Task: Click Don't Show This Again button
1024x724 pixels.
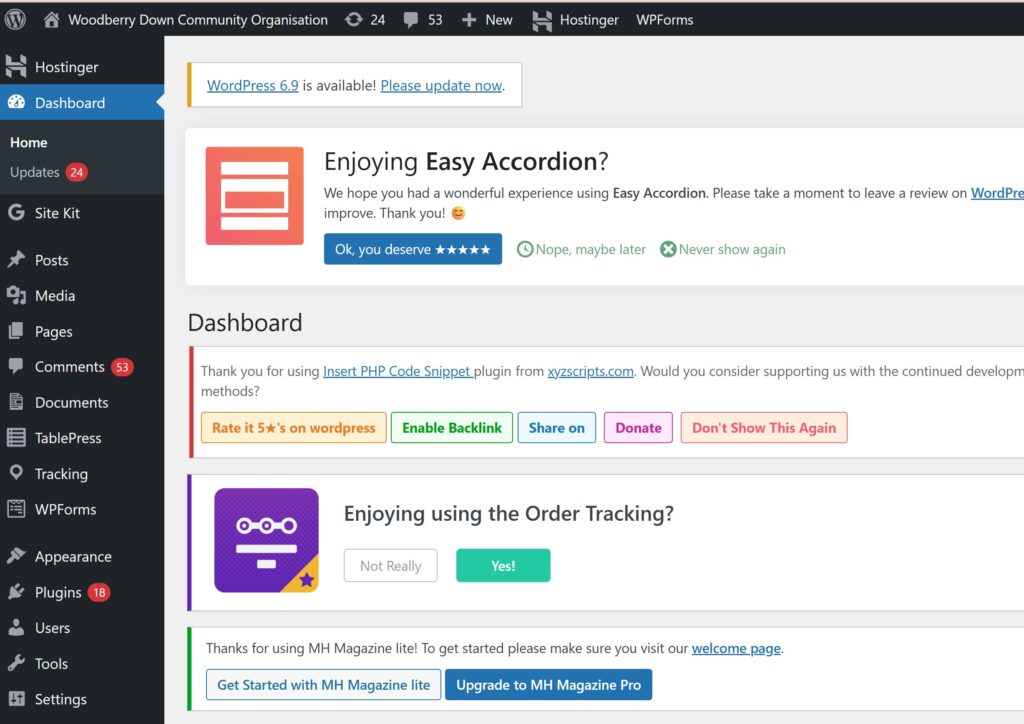Action: 764,427
